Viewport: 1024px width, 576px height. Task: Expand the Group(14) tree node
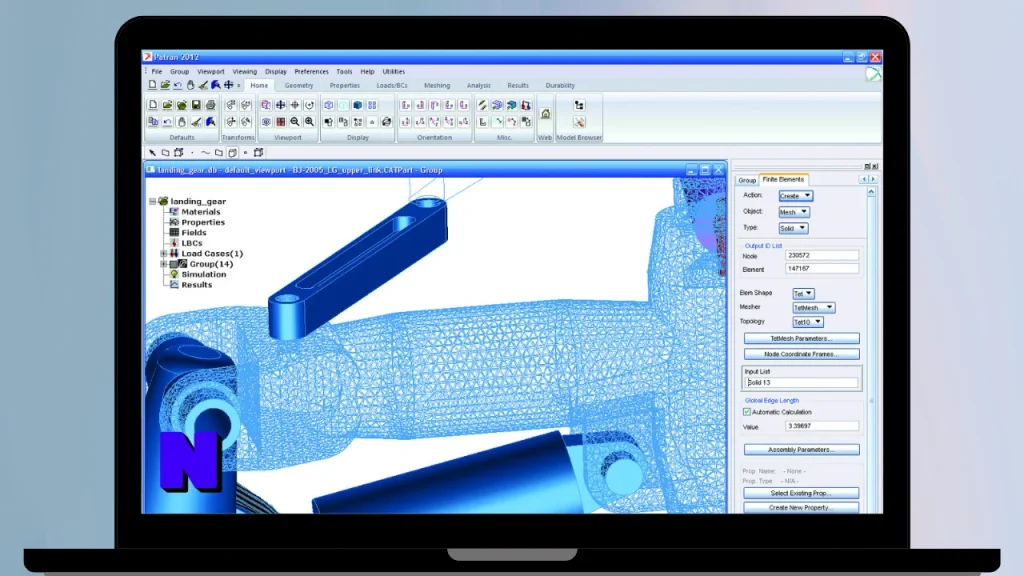164,264
